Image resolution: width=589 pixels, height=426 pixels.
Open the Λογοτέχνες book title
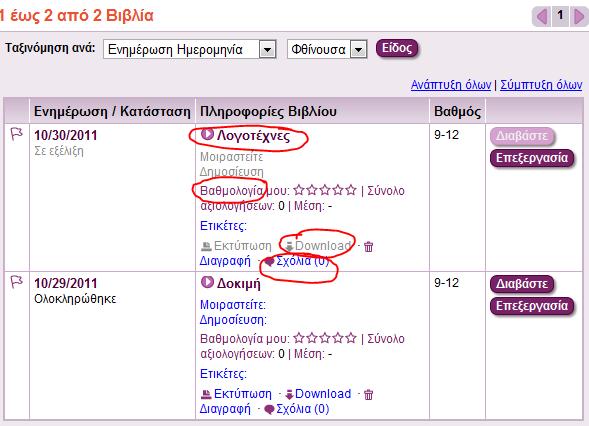(254, 136)
